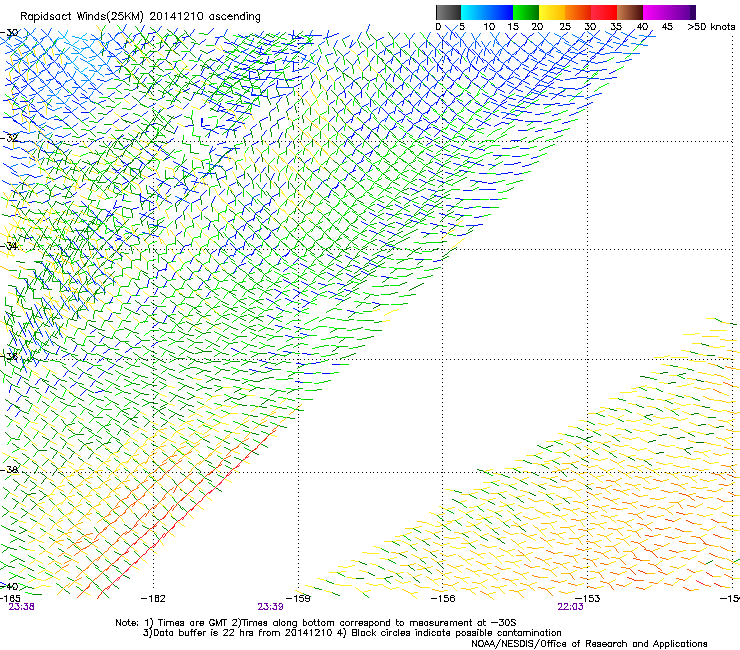Click the note line starting 'Note: 1) Times are GMT'

[316, 623]
